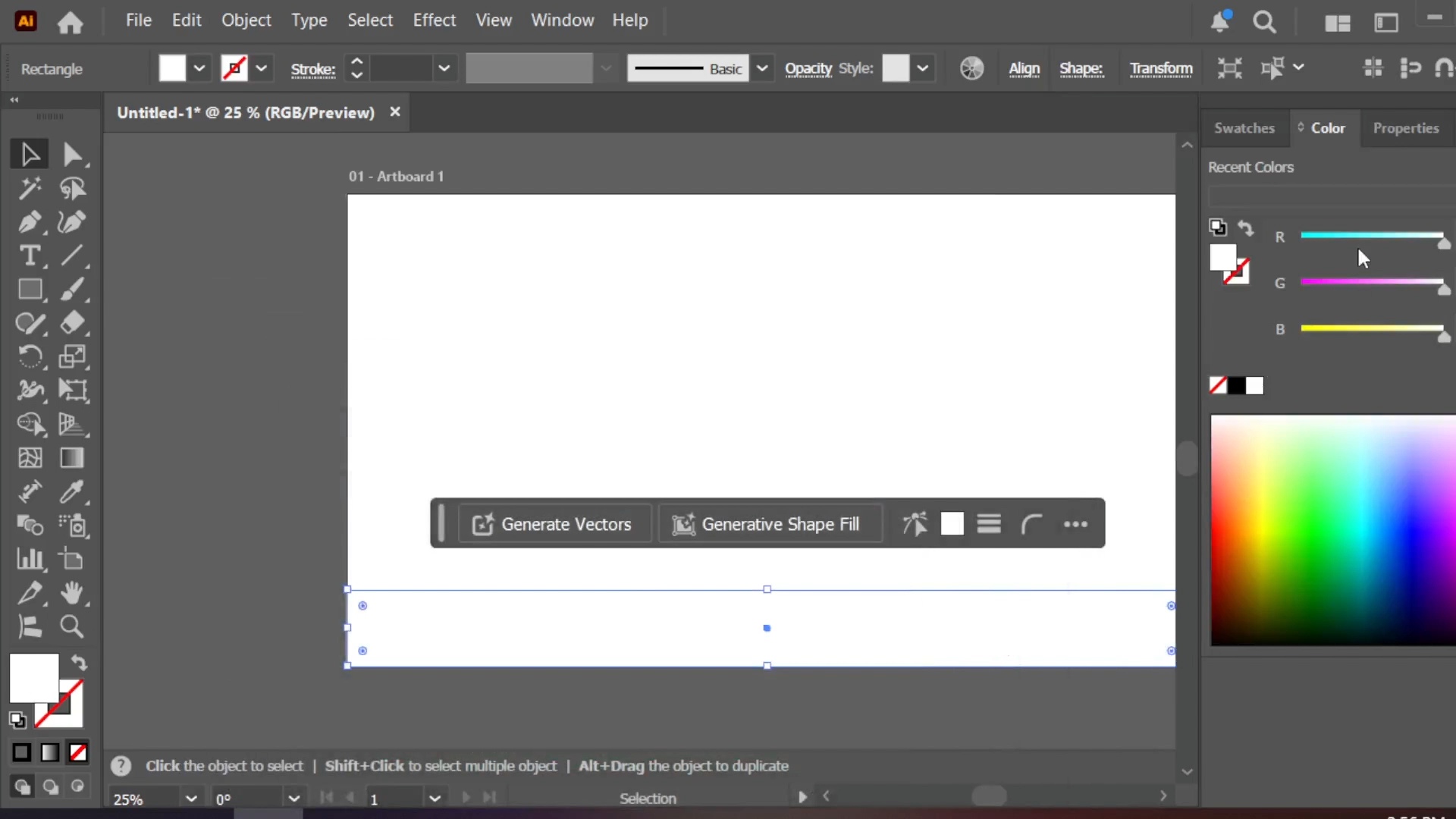Select the Mesh tool
Viewport: 1456px width, 819px height.
click(x=30, y=458)
